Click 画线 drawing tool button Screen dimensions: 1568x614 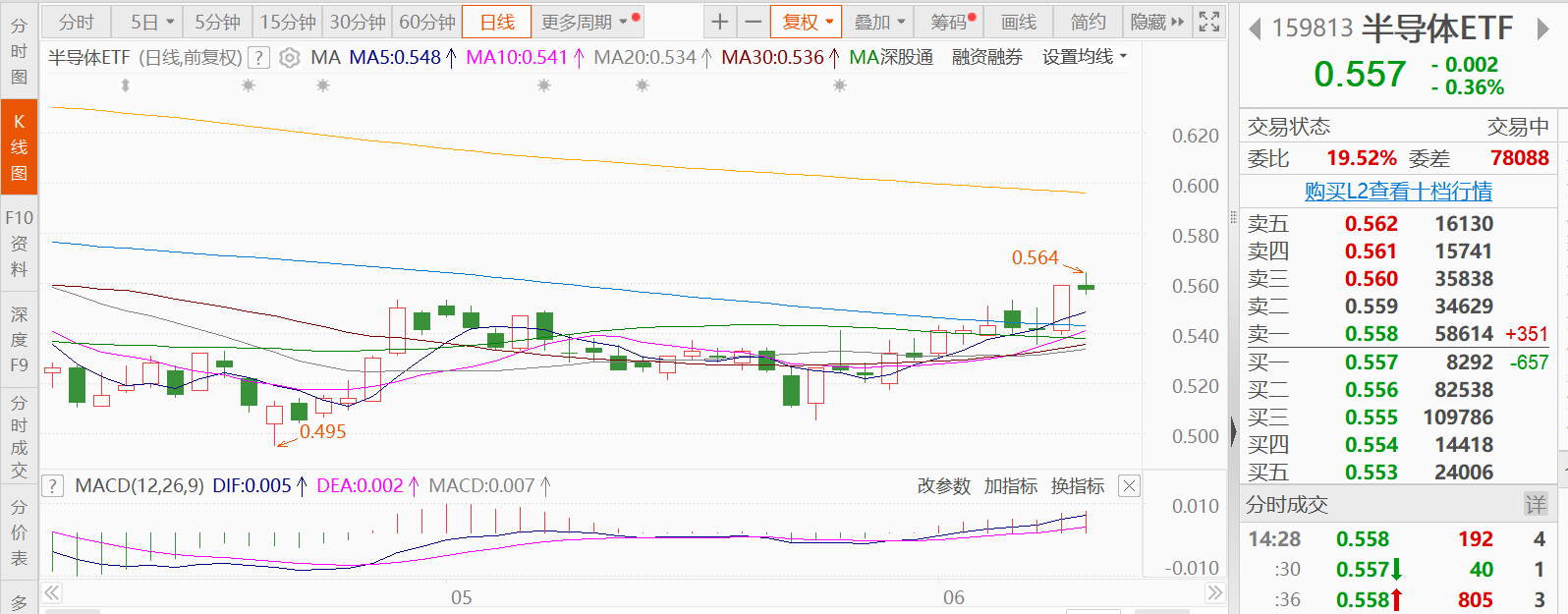(1019, 22)
